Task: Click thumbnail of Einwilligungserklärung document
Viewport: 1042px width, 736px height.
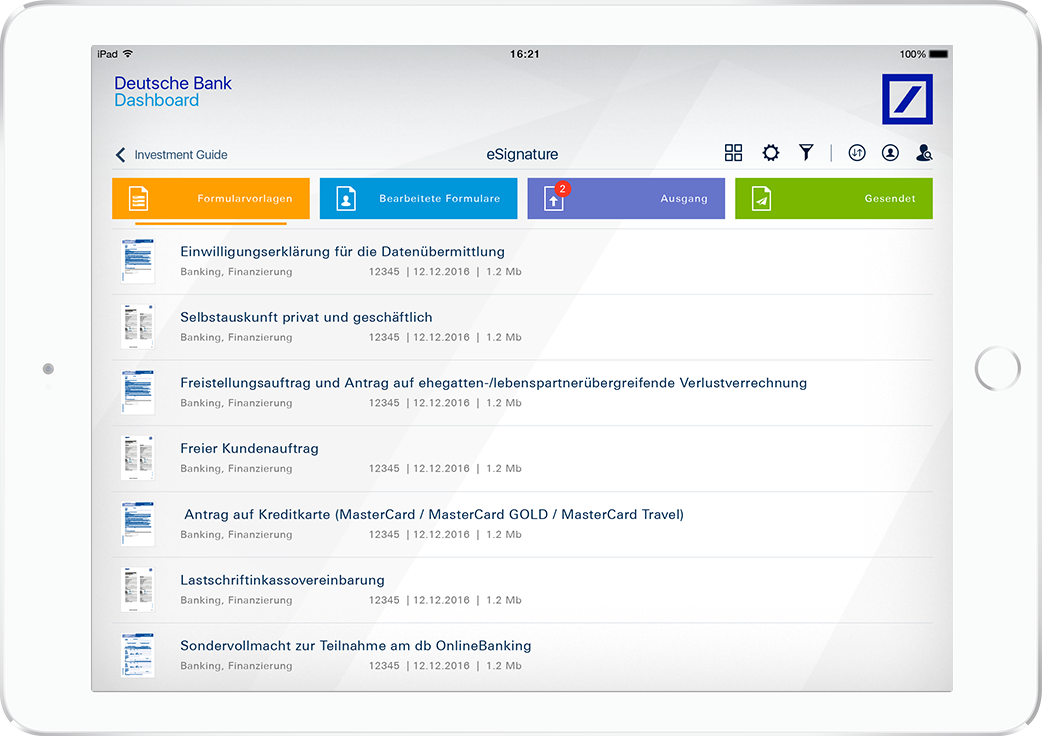Action: pos(138,261)
